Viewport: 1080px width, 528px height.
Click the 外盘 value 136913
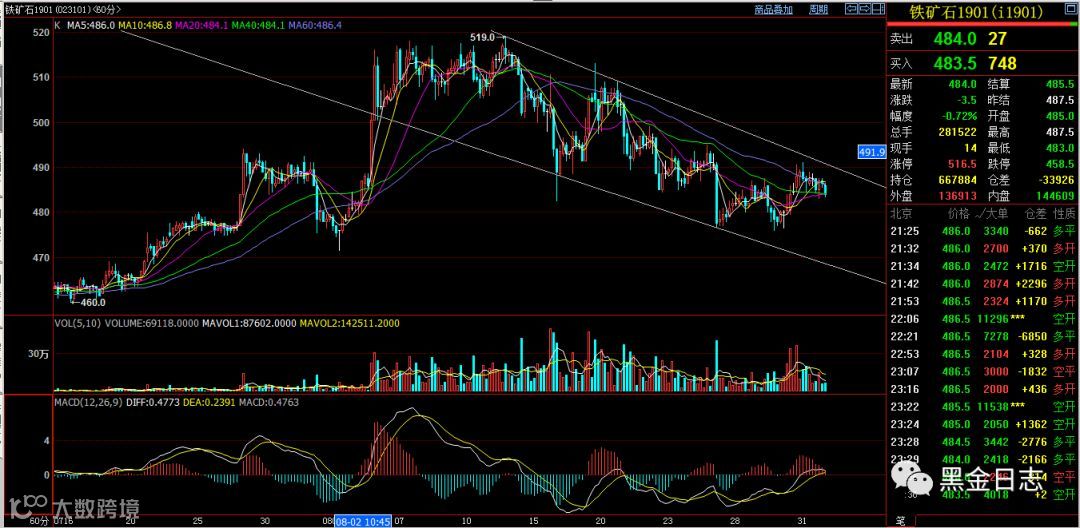(x=956, y=196)
